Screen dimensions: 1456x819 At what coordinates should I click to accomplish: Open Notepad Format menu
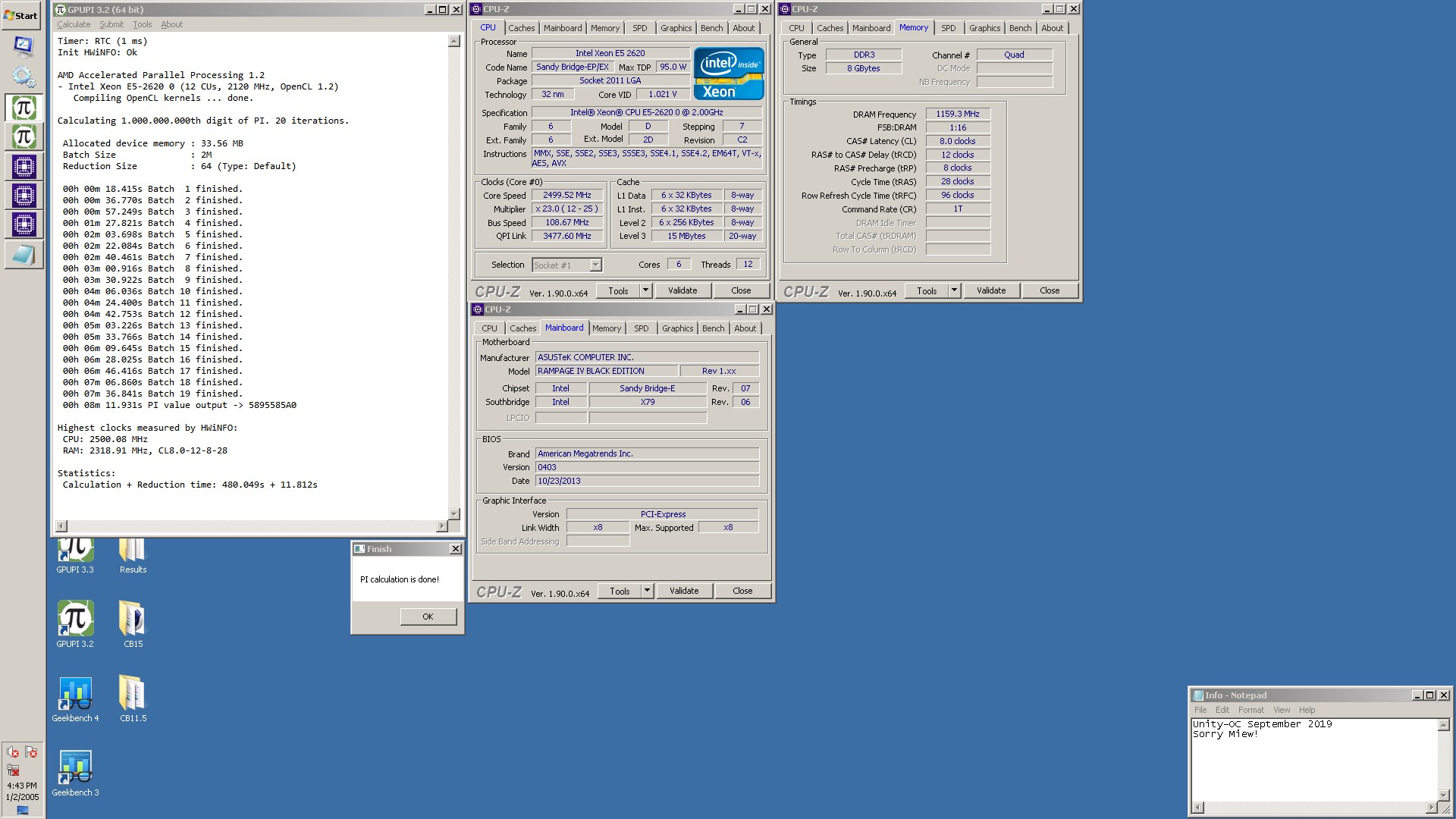coord(1251,710)
